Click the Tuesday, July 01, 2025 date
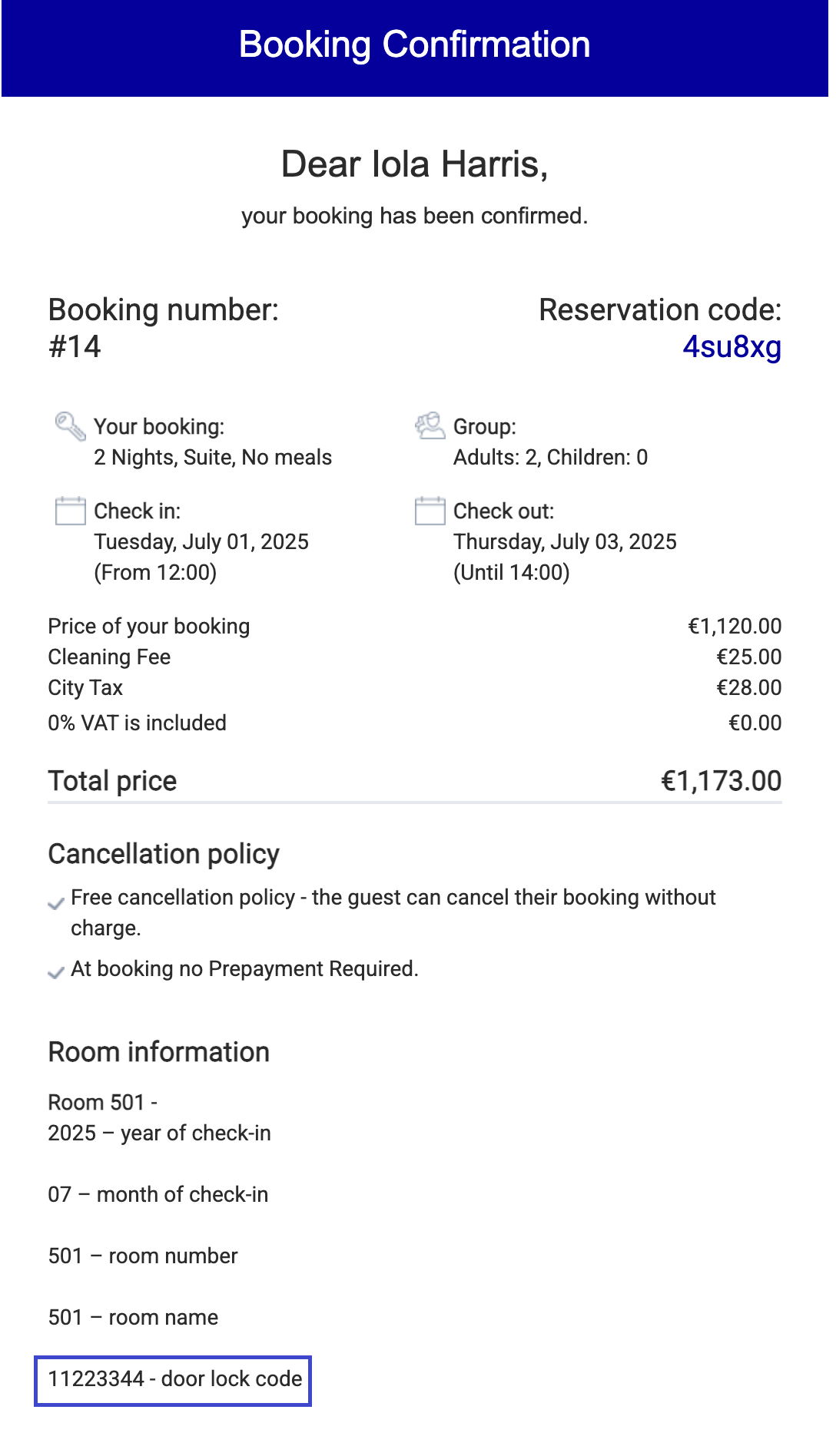This screenshot has height=1456, width=836. click(x=201, y=541)
